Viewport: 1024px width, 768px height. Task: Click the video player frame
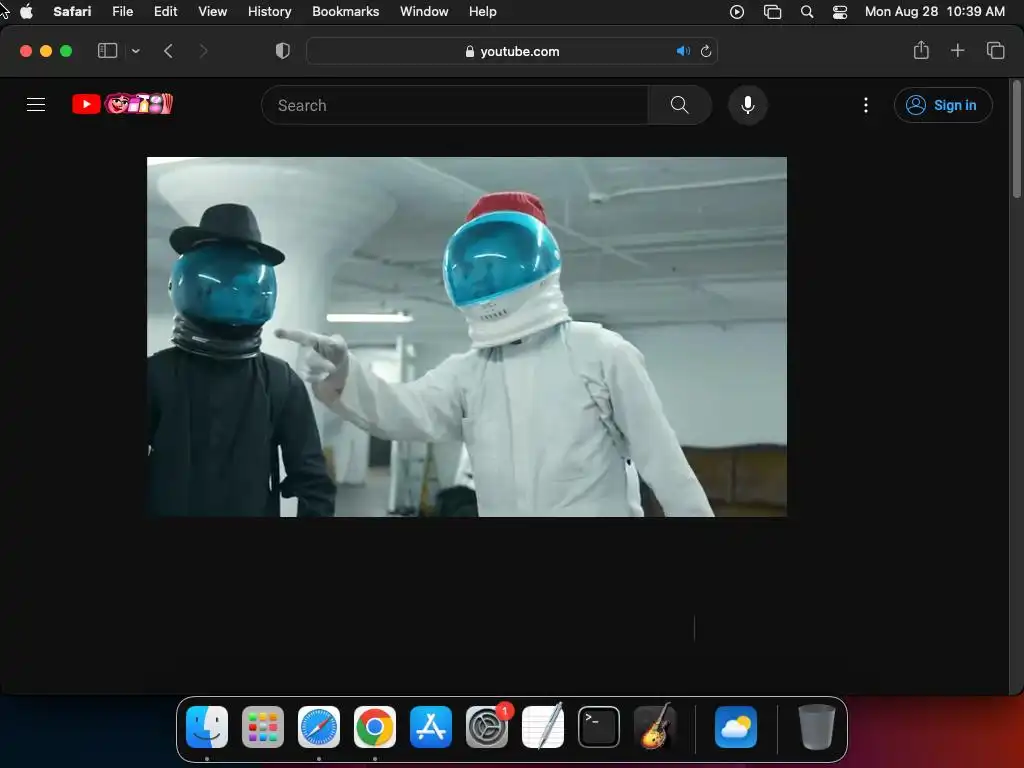pos(467,337)
